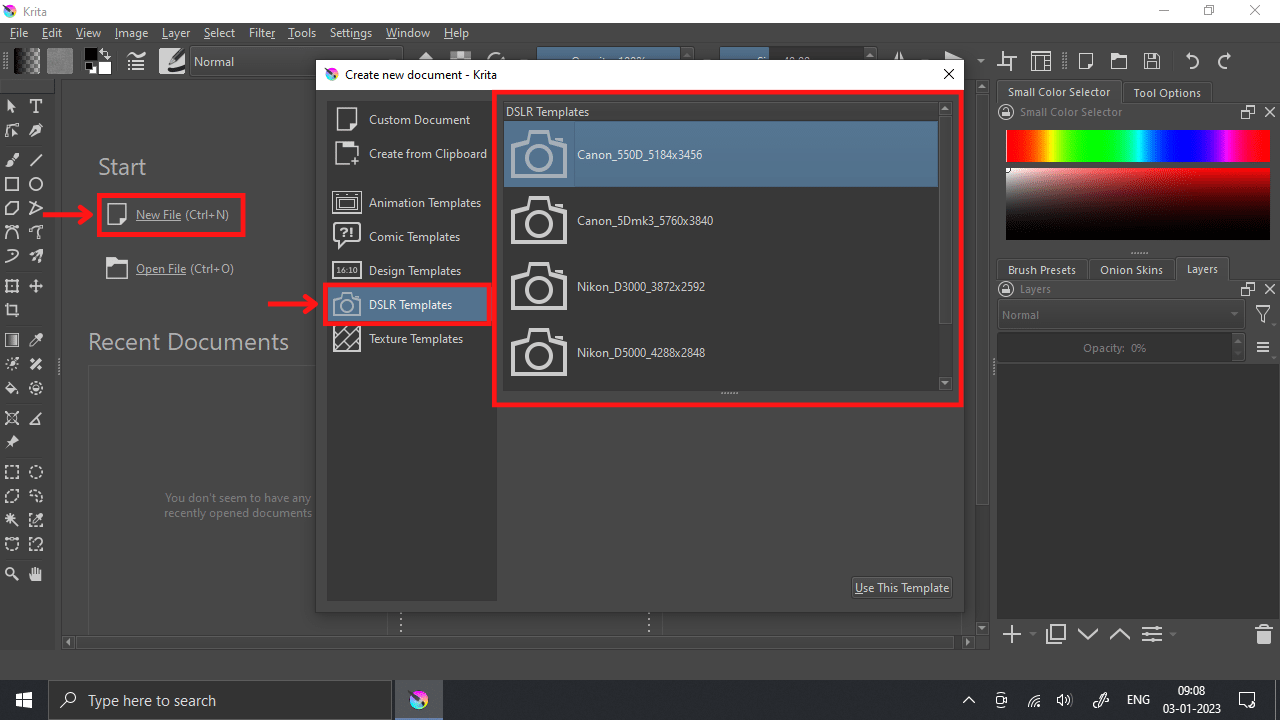Click the Windows taskbar search box

220,700
